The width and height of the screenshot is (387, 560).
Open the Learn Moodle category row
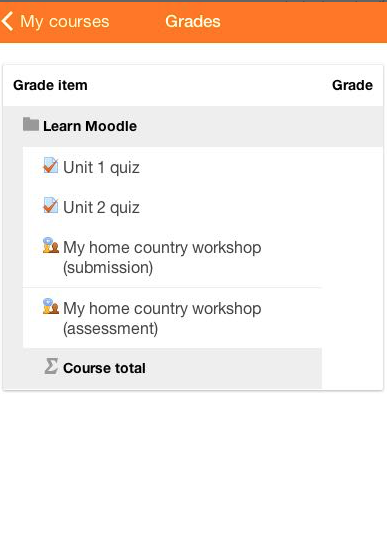pyautogui.click(x=193, y=126)
